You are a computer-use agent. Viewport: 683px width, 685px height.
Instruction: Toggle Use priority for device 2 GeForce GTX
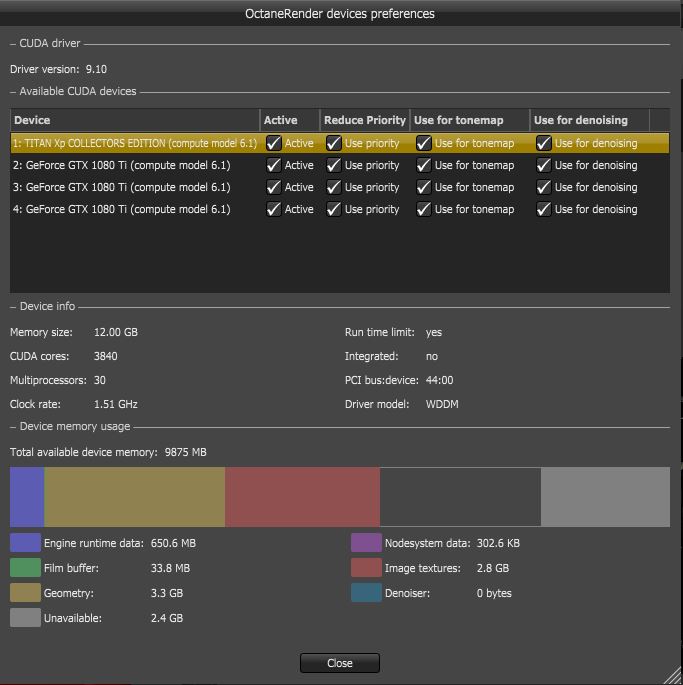point(333,165)
